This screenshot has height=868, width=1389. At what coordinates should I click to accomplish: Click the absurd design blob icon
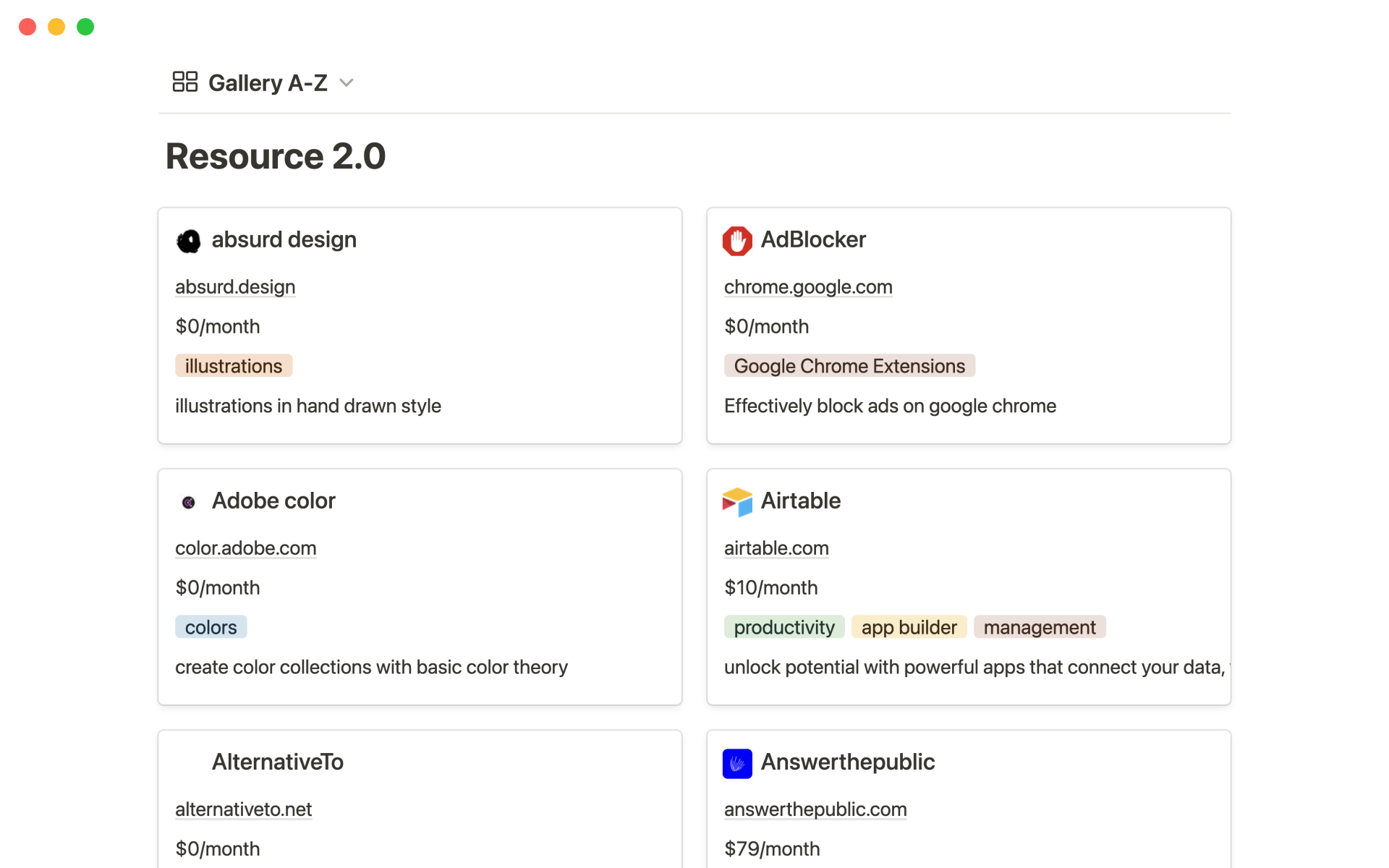coord(189,241)
